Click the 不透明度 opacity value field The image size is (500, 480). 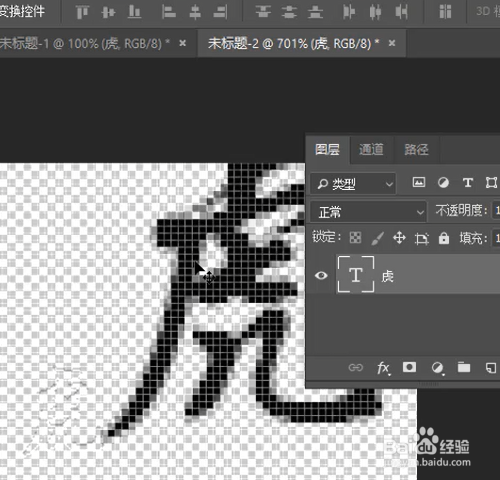coord(496,211)
